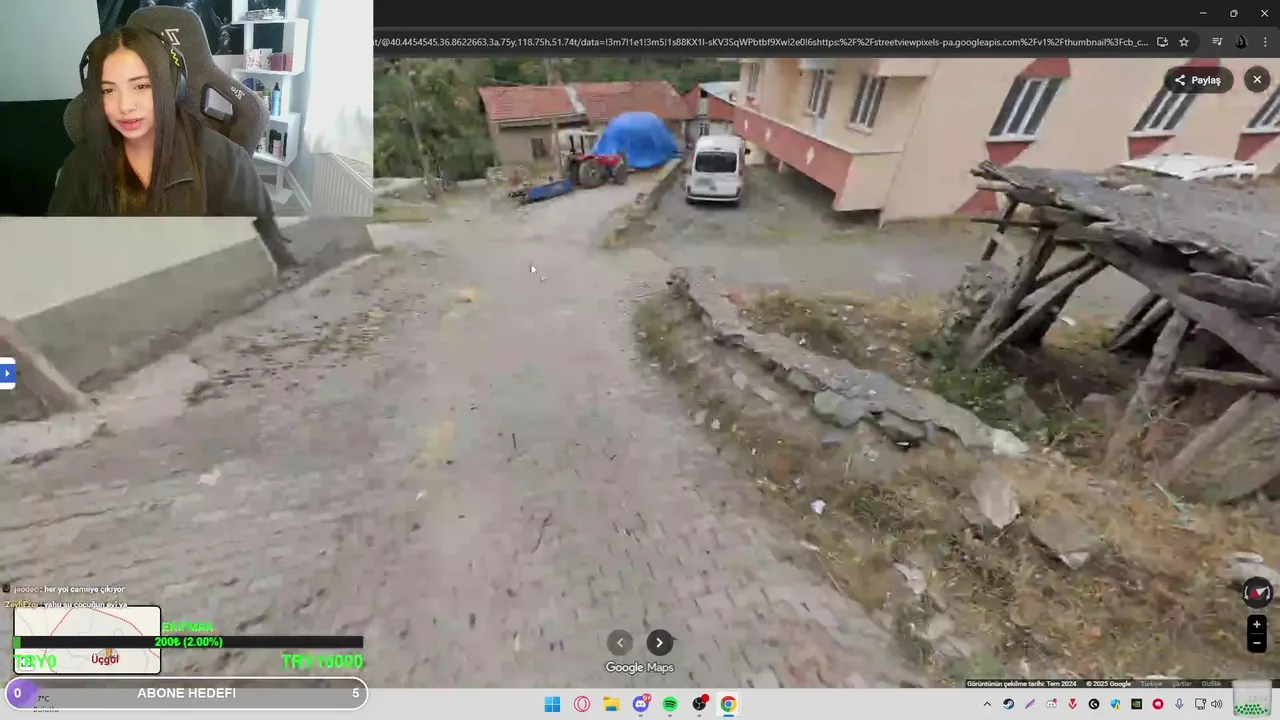Expand hidden system tray icons
1280x720 pixels.
coord(987,704)
